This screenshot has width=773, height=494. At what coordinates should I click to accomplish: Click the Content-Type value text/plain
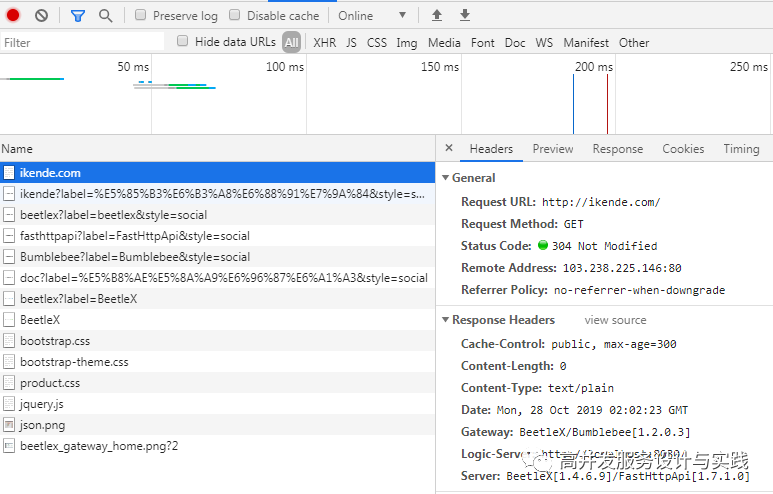tap(581, 388)
